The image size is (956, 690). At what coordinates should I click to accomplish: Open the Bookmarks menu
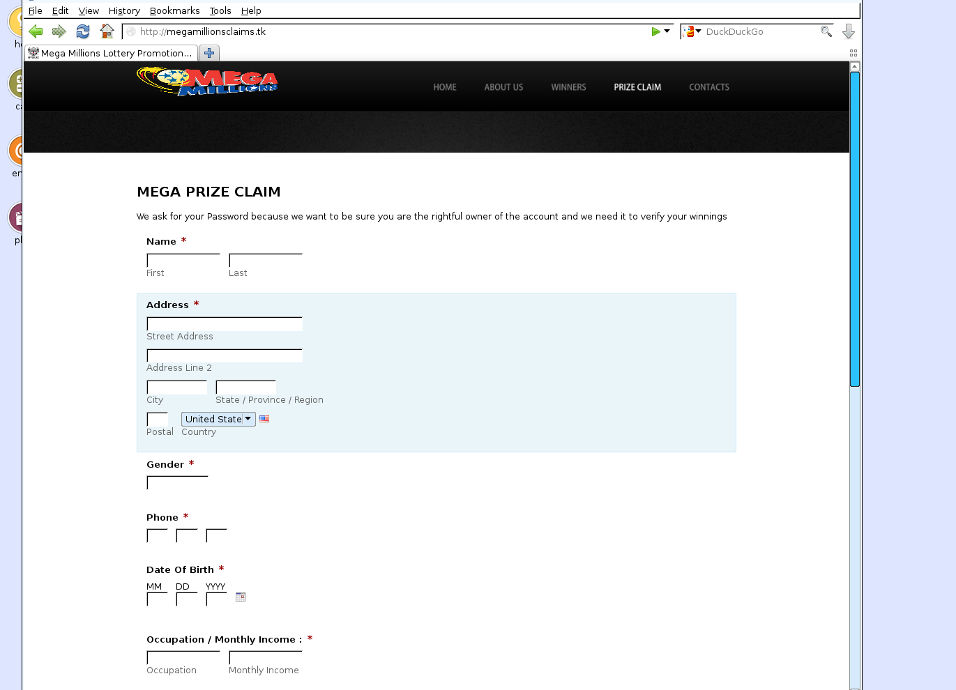tap(174, 10)
